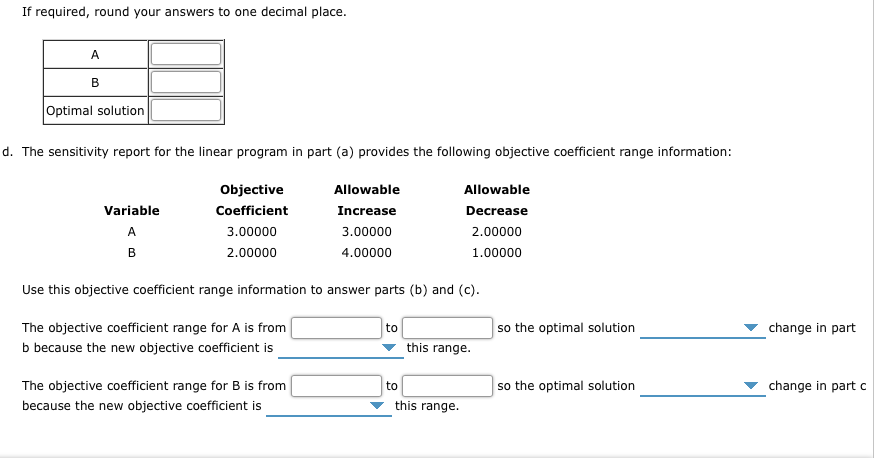Click the upper bound field for A's range
The height and width of the screenshot is (458, 874).
447,328
